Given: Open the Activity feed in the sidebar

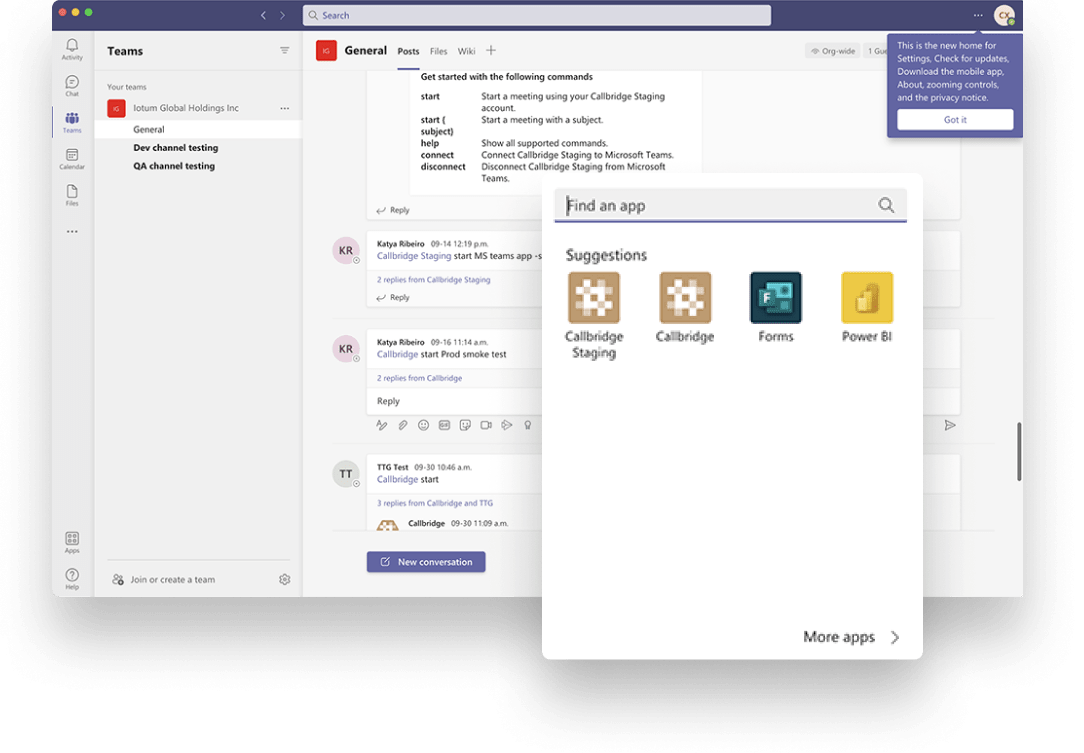Looking at the screenshot, I should (71, 48).
